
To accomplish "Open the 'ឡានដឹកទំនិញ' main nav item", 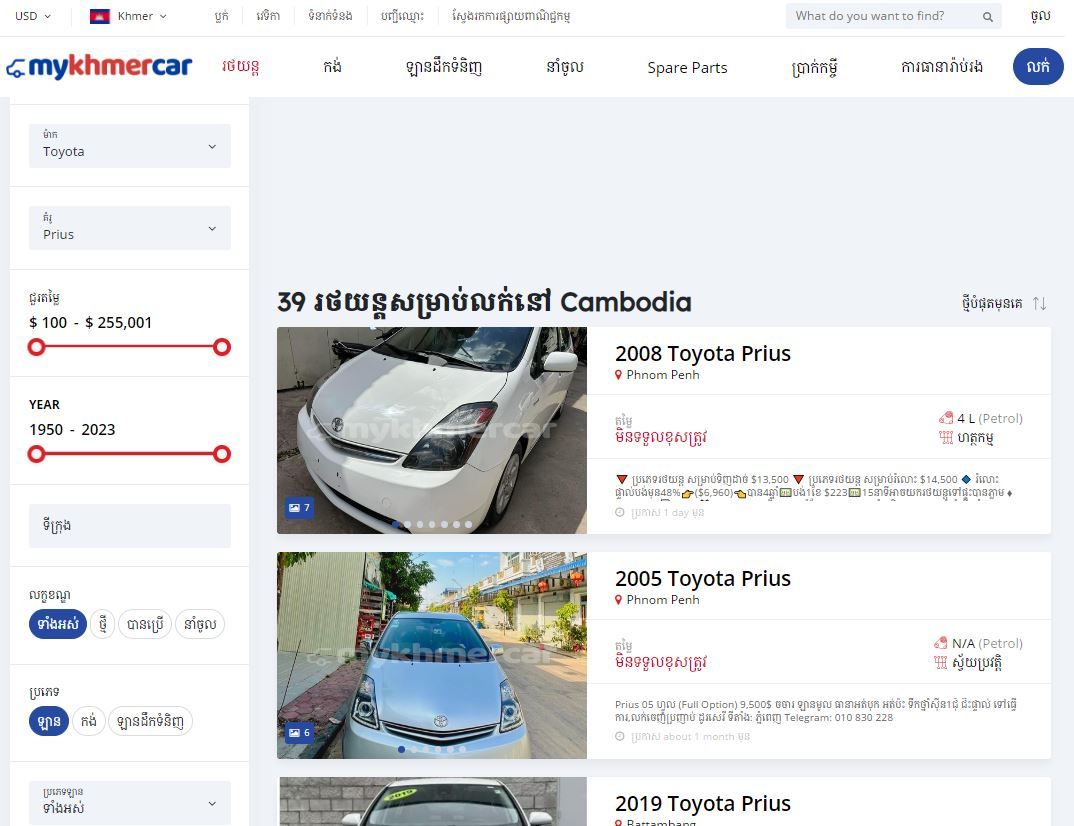I will click(444, 66).
